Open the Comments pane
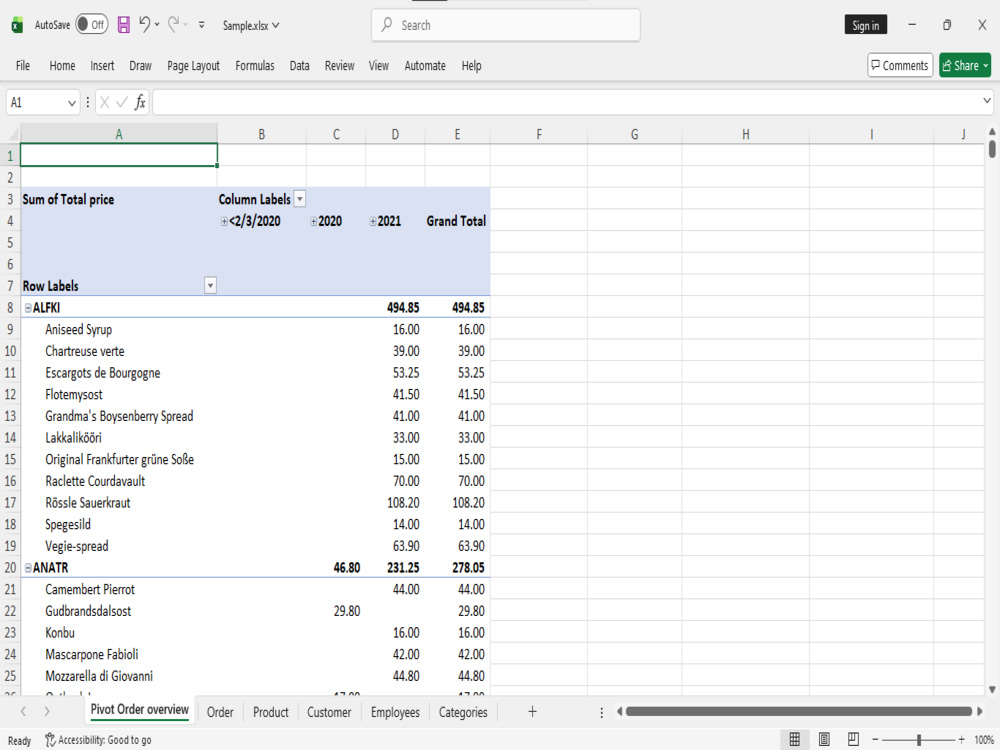 pos(899,64)
